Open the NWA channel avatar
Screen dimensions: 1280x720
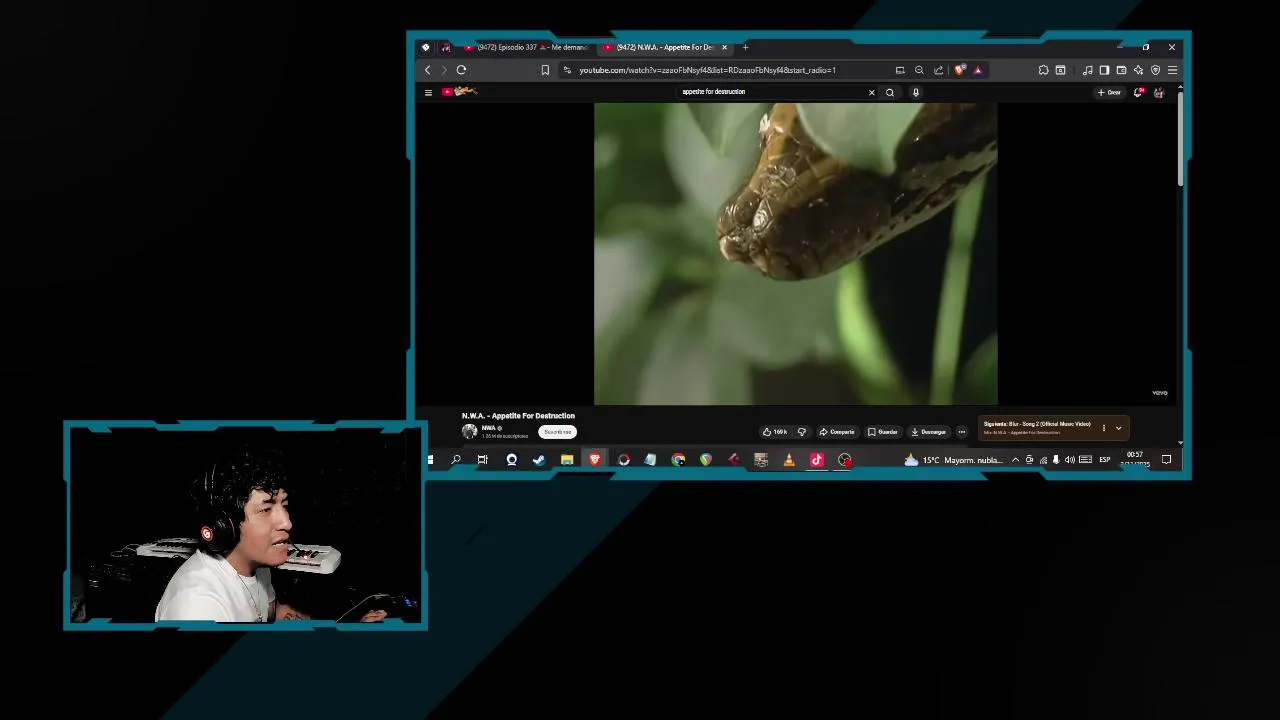coord(469,431)
